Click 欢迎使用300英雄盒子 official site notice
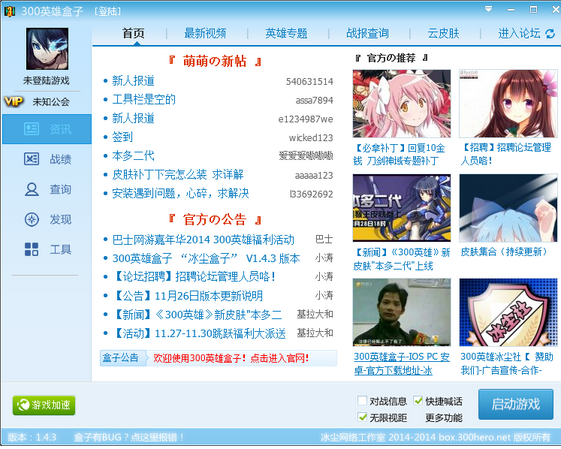 tap(231, 358)
